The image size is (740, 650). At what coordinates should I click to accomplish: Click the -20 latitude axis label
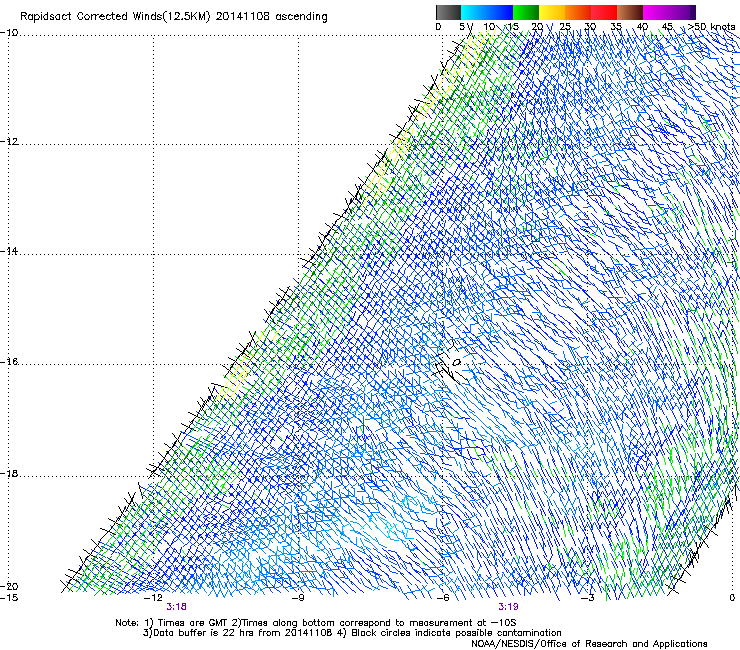tap(9, 586)
